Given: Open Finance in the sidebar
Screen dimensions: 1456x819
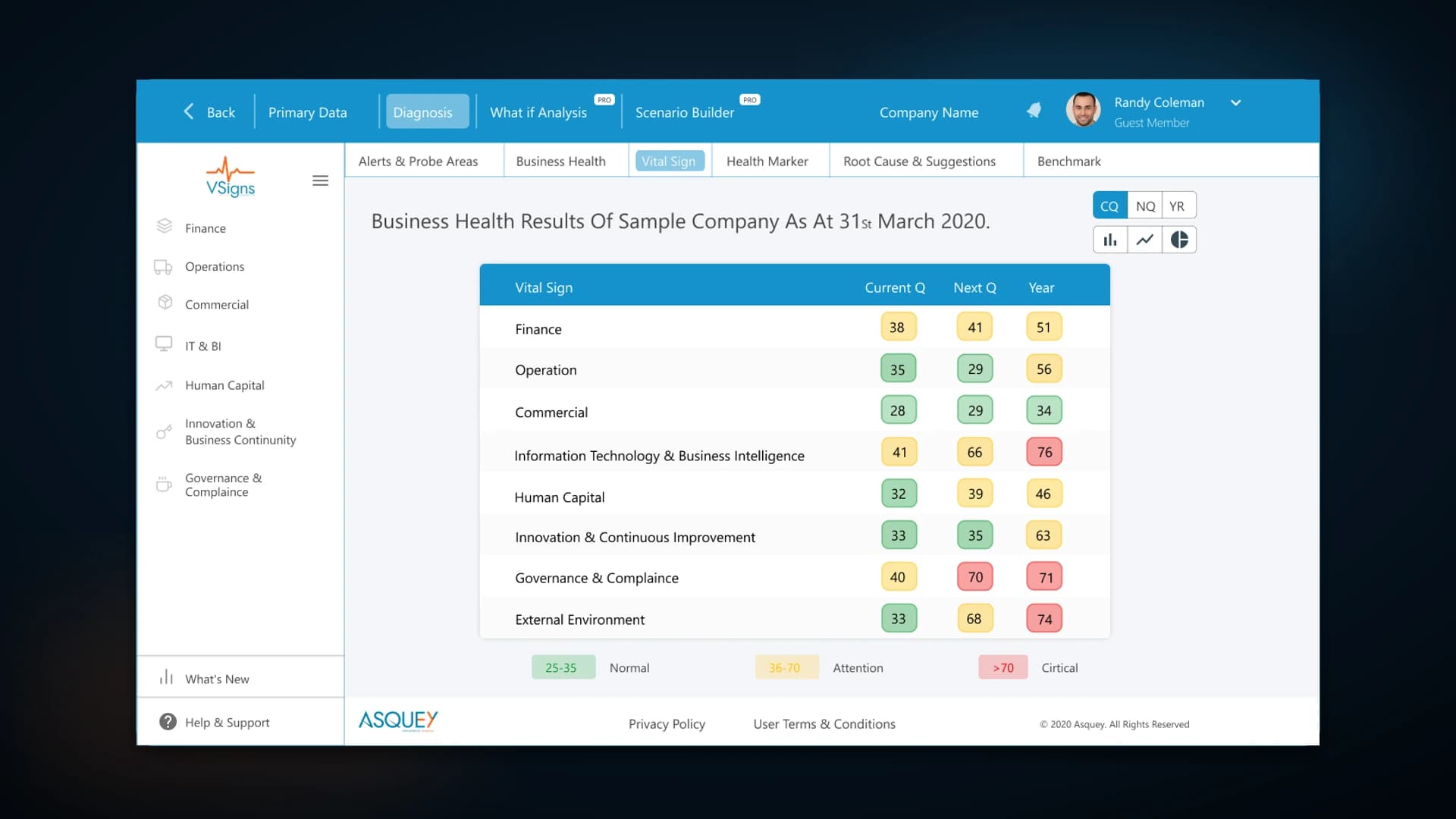Looking at the screenshot, I should (x=206, y=228).
